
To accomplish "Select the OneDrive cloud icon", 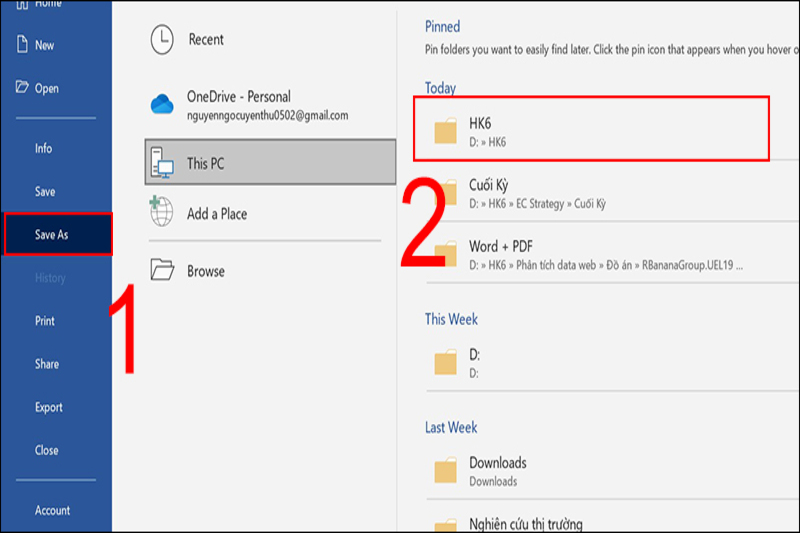I will click(161, 105).
